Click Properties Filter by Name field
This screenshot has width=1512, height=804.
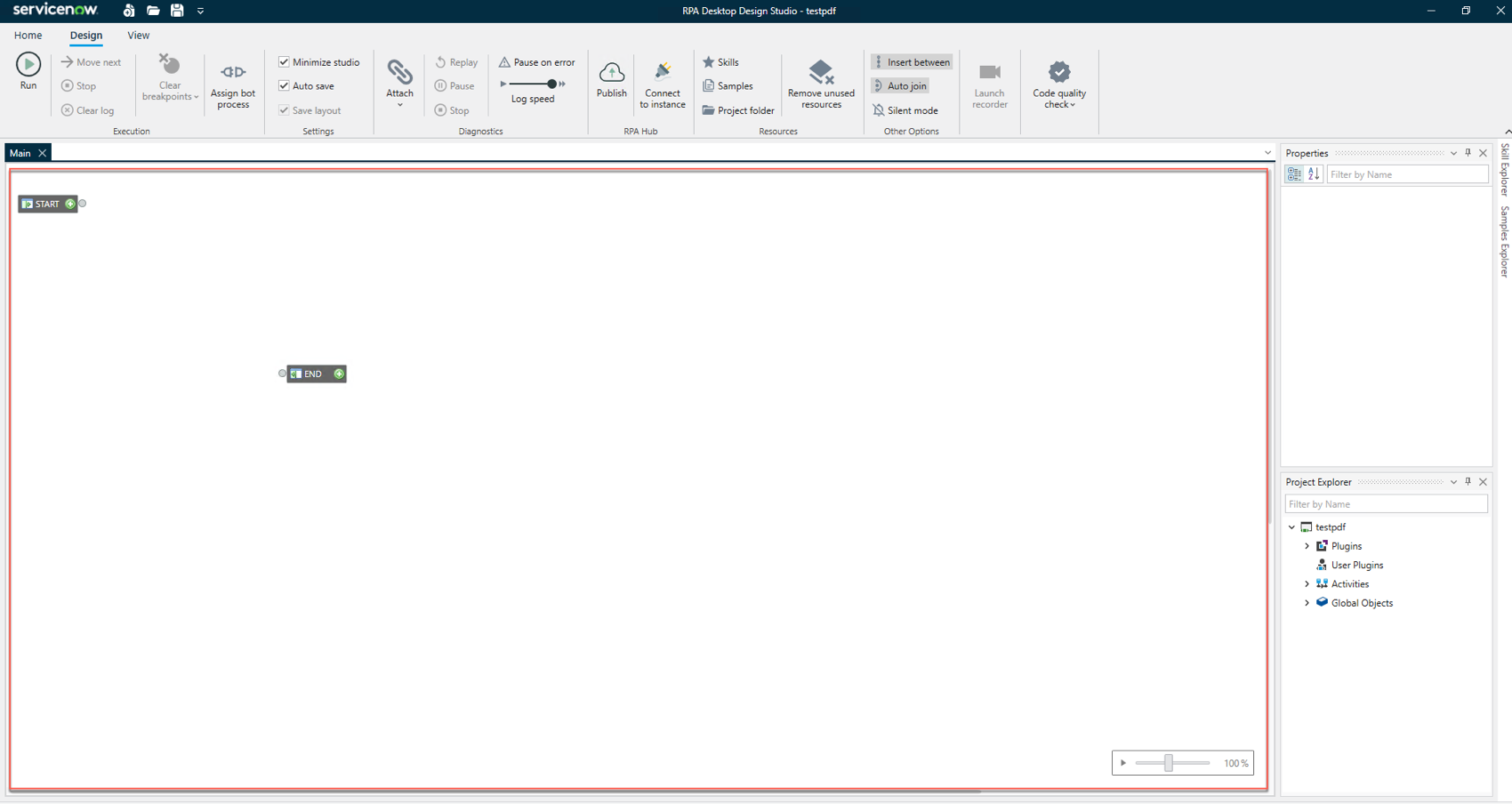tap(1407, 174)
